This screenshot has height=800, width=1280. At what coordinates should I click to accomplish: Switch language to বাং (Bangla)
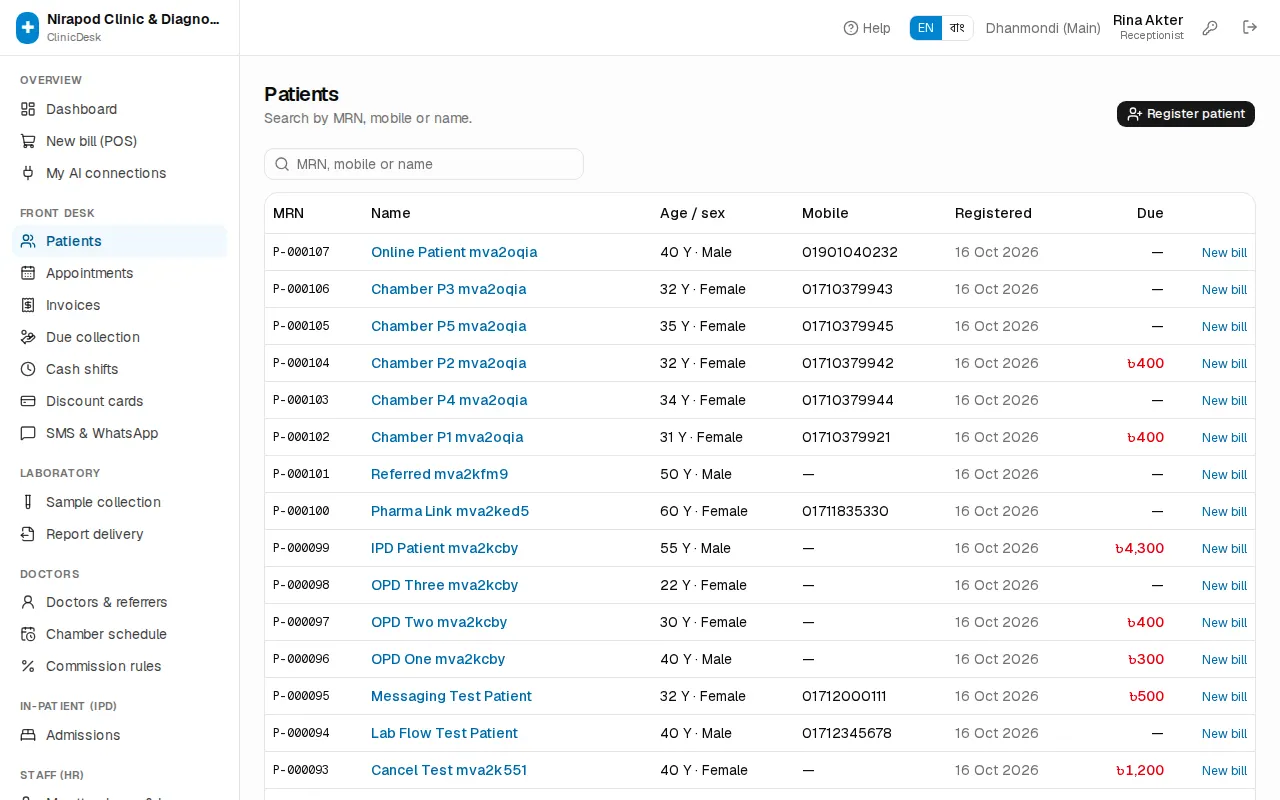957,28
